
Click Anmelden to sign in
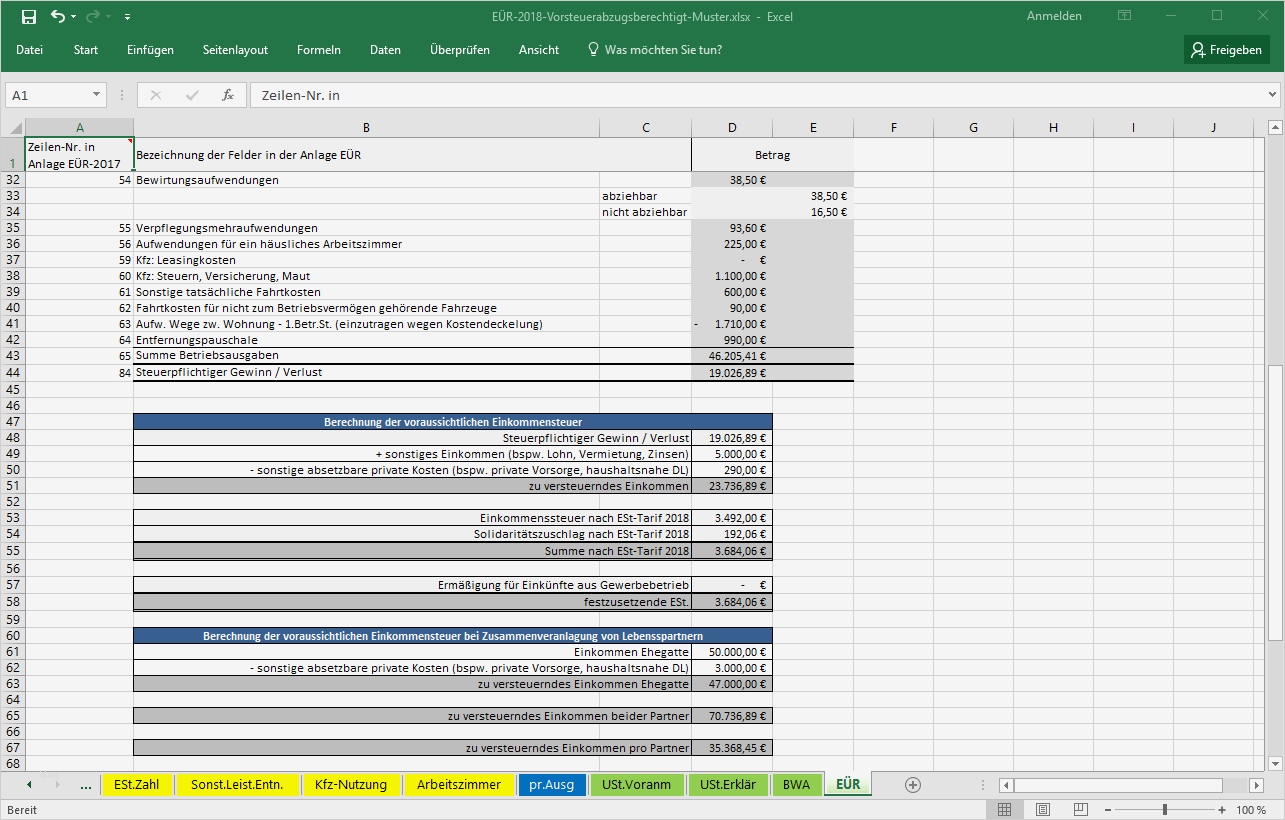coord(1054,16)
